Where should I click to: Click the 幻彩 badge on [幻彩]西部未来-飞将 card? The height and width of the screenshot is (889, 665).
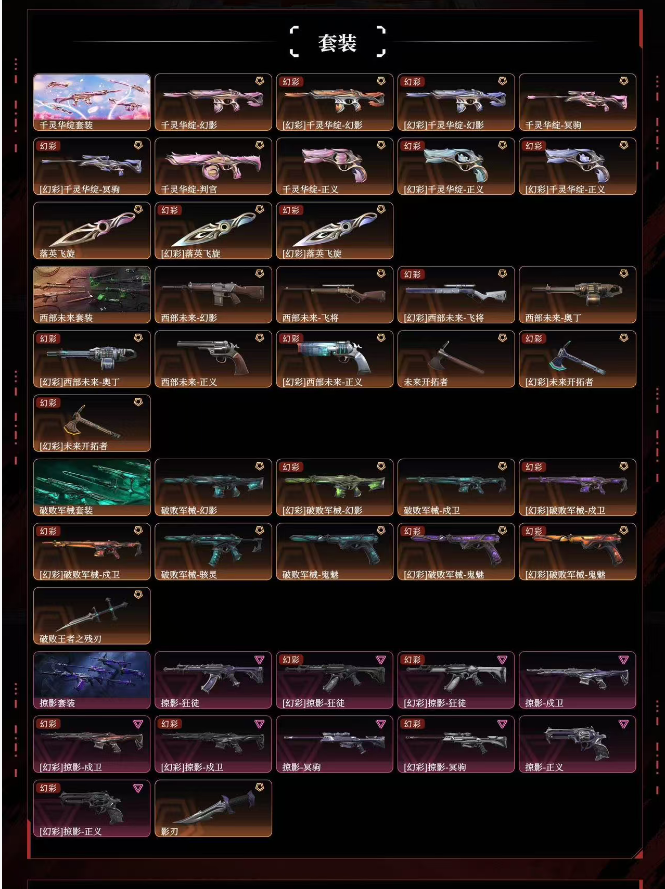[412, 274]
